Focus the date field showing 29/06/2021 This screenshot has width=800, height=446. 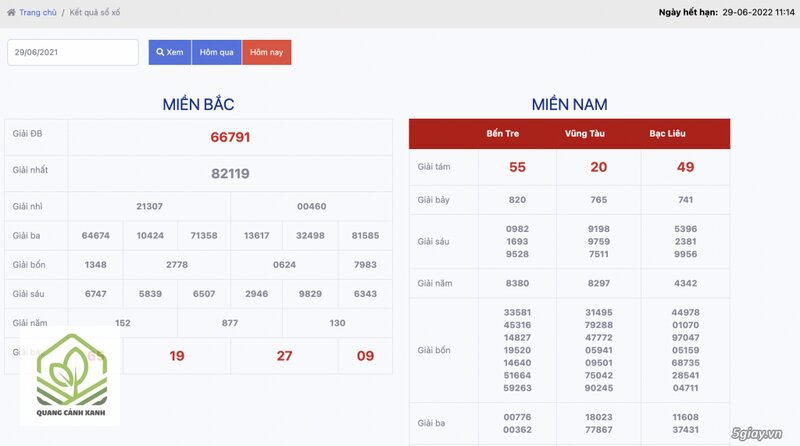click(x=73, y=52)
